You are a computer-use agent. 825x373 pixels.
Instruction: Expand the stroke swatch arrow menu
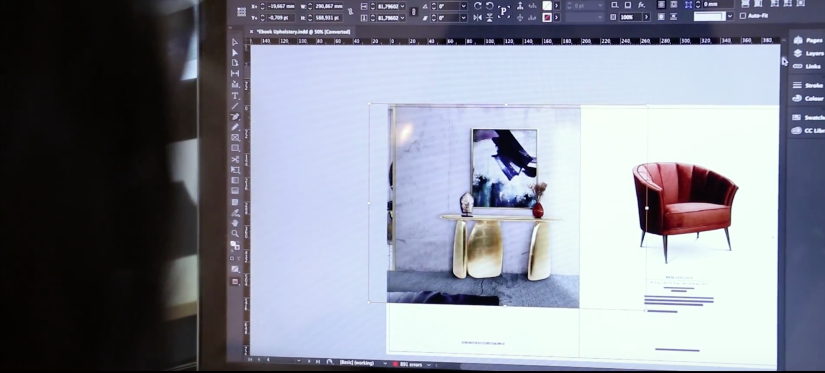pyautogui.click(x=557, y=17)
